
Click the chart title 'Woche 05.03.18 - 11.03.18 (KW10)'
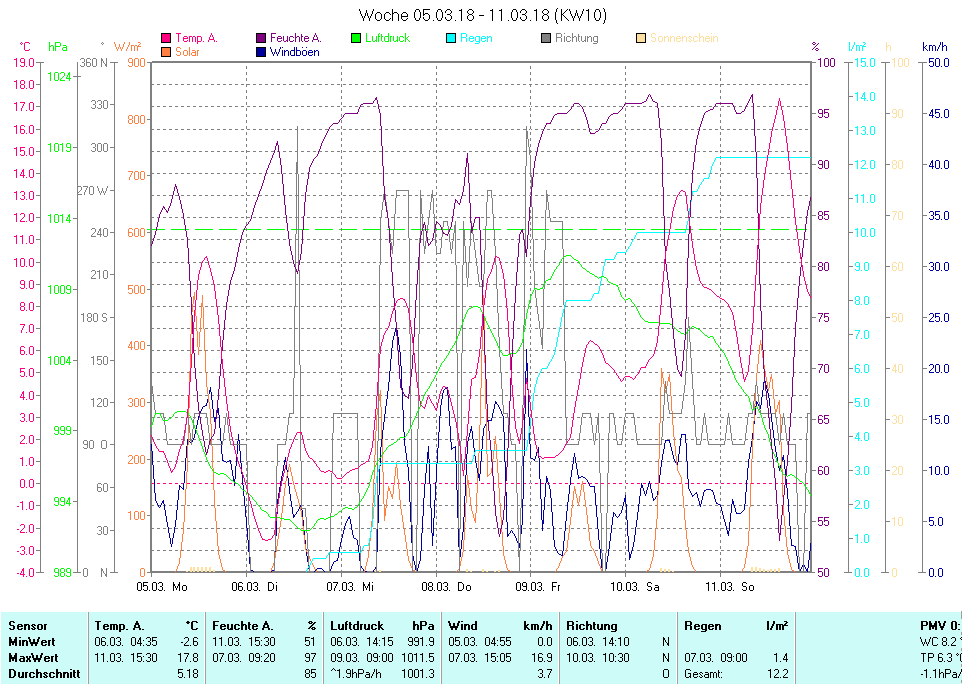(x=482, y=15)
